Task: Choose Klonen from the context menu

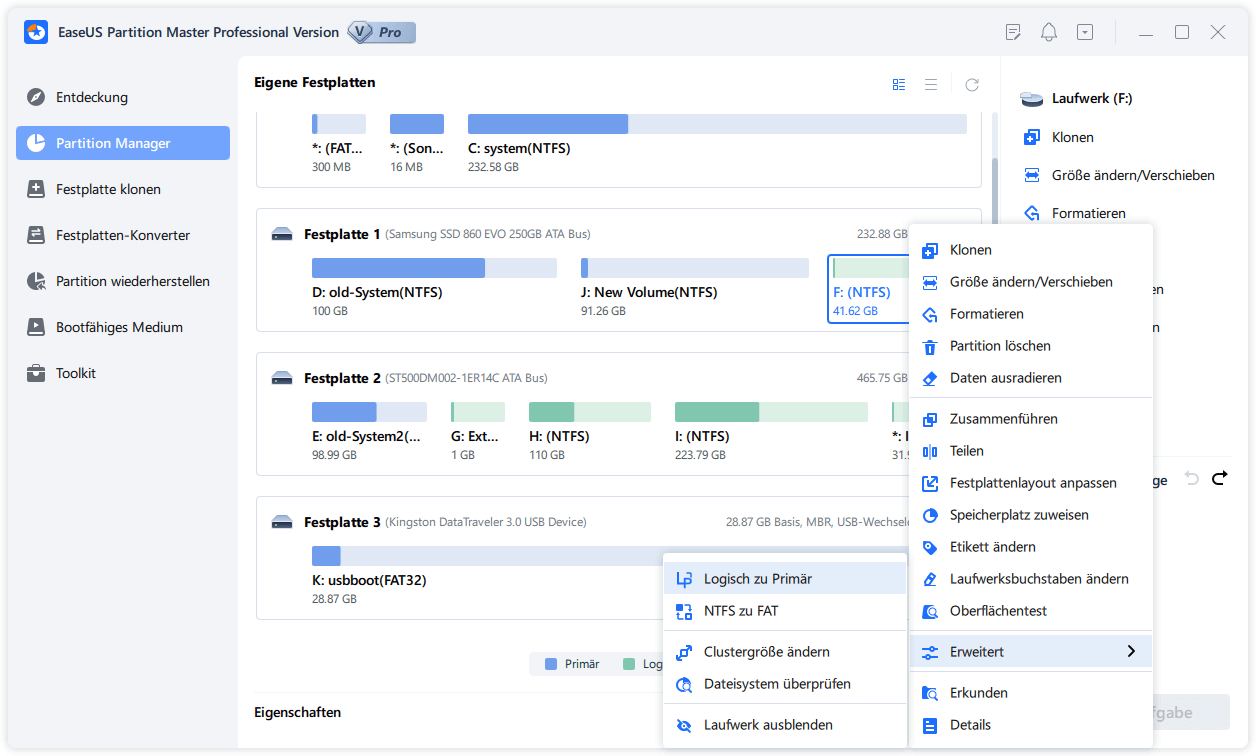Action: [x=1031, y=250]
